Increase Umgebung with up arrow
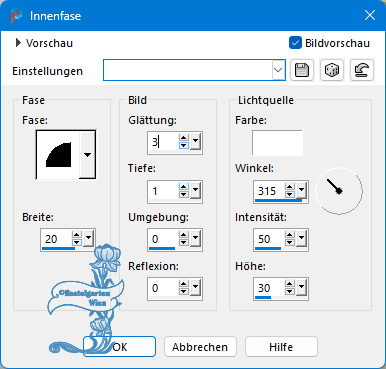This screenshot has height=369, width=386. click(184, 235)
